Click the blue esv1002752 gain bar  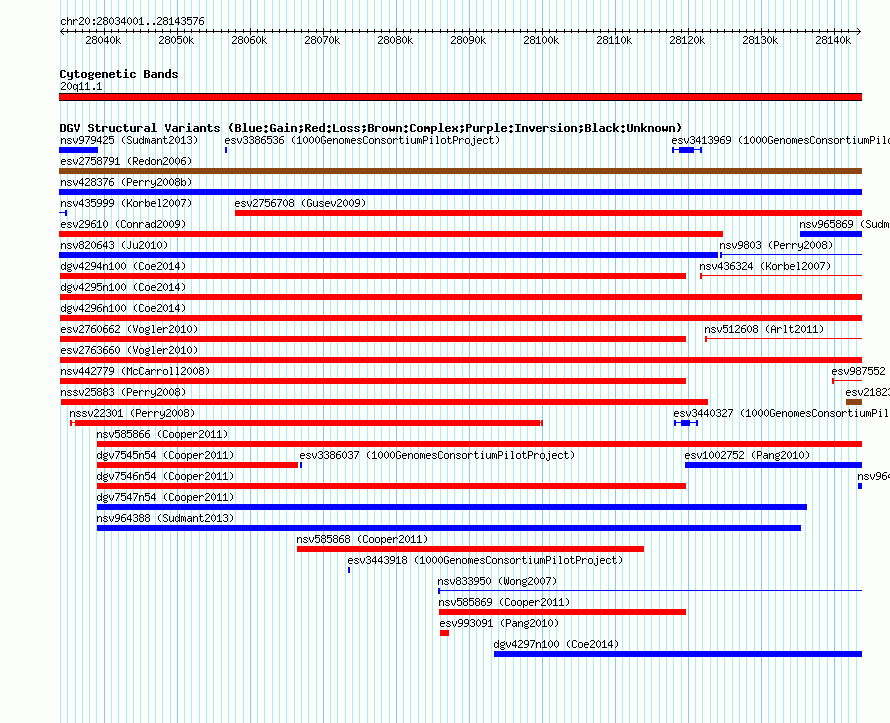774,465
